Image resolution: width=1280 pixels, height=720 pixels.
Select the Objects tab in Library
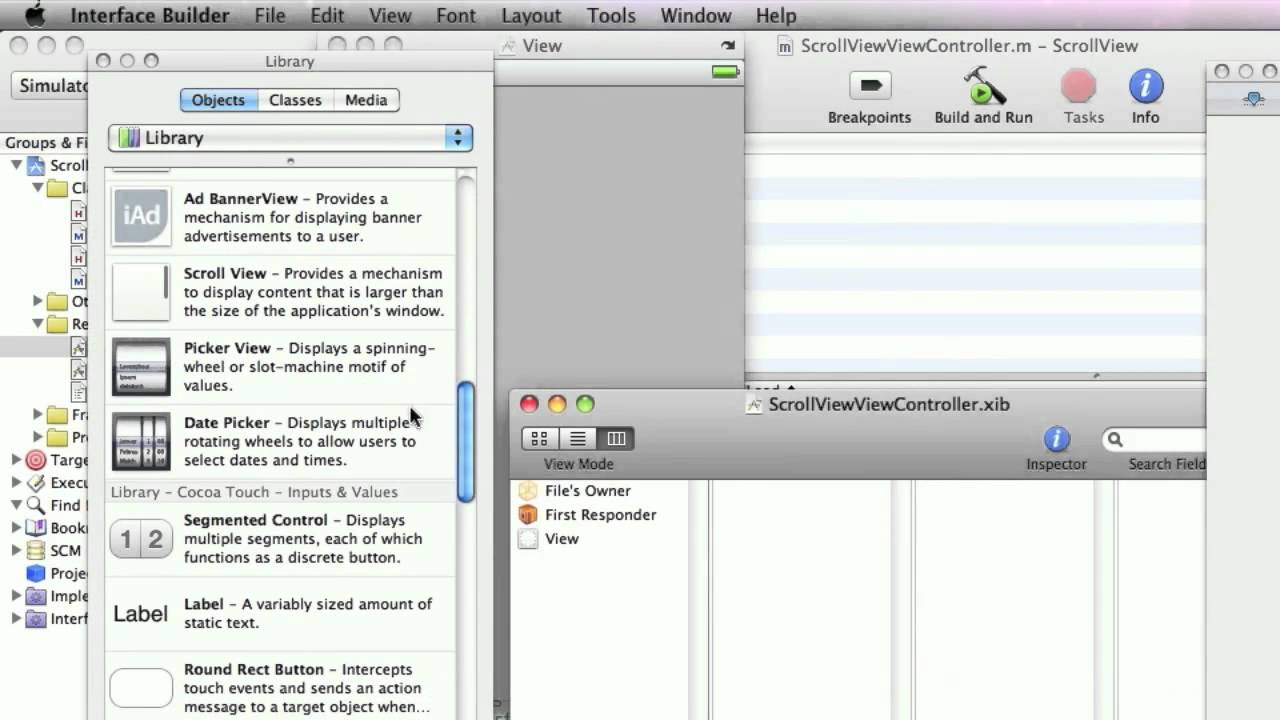pos(218,100)
